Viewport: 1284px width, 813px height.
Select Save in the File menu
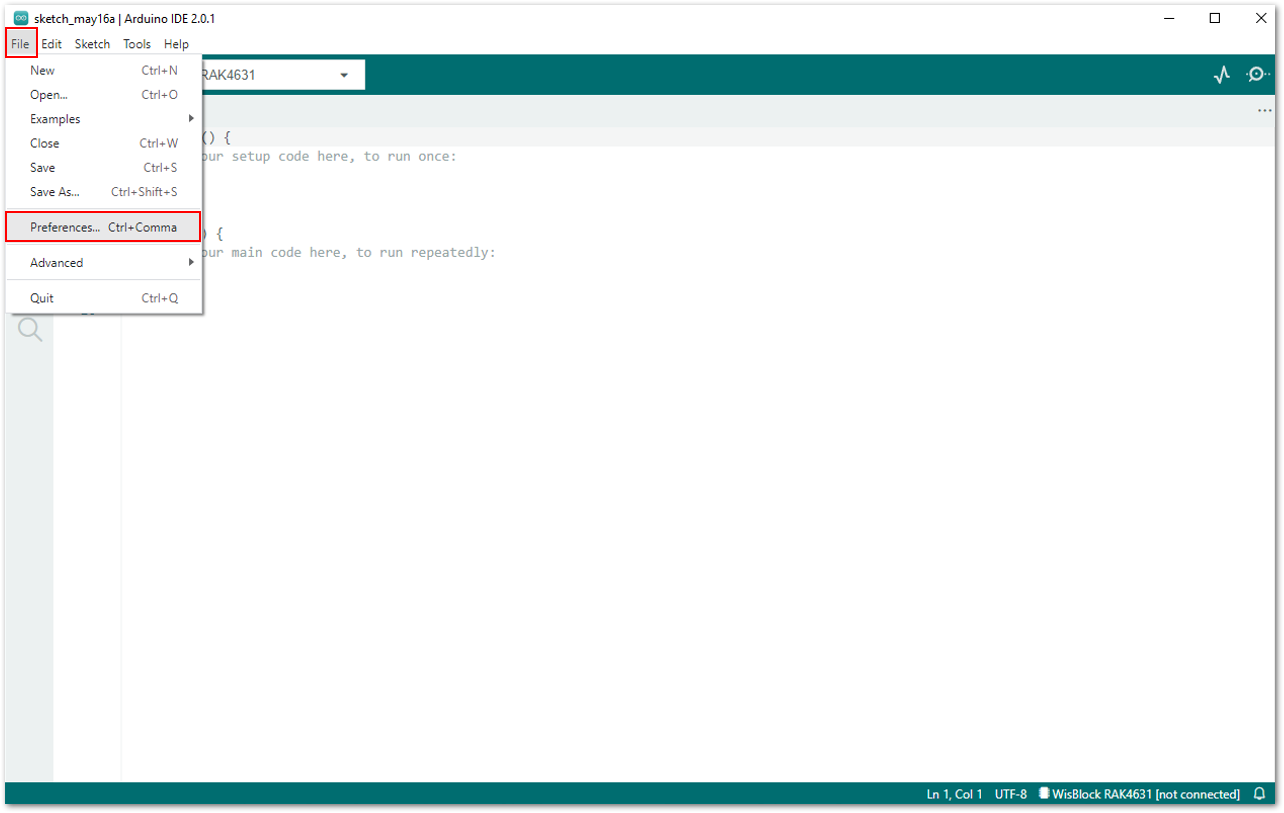click(x=104, y=167)
